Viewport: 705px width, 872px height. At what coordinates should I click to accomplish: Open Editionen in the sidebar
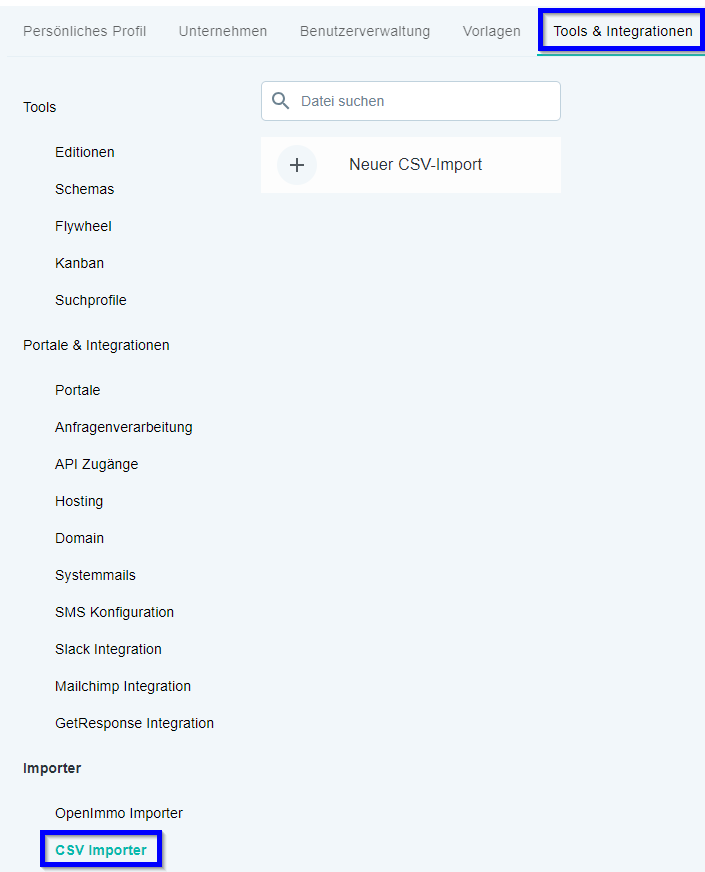85,152
